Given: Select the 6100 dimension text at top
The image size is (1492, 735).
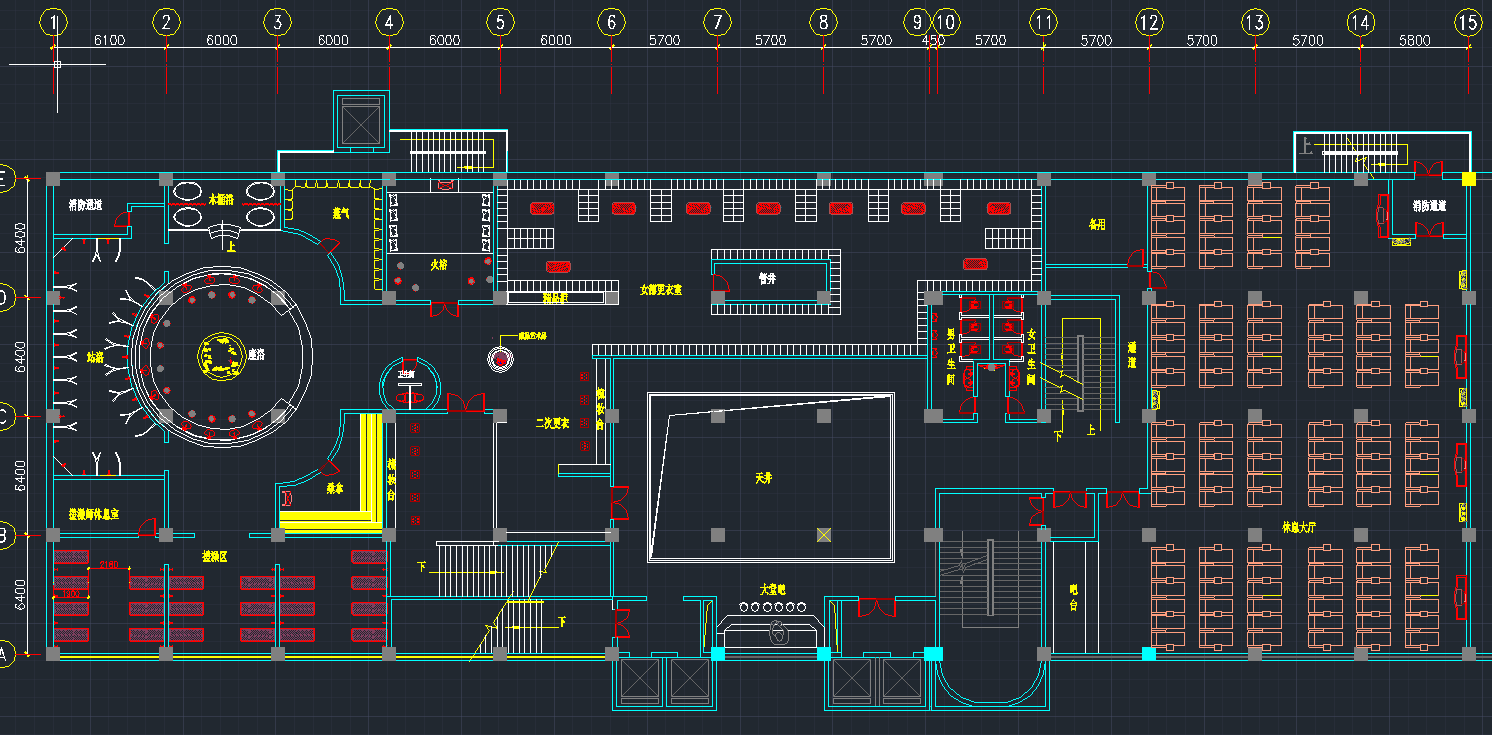Looking at the screenshot, I should [x=109, y=40].
